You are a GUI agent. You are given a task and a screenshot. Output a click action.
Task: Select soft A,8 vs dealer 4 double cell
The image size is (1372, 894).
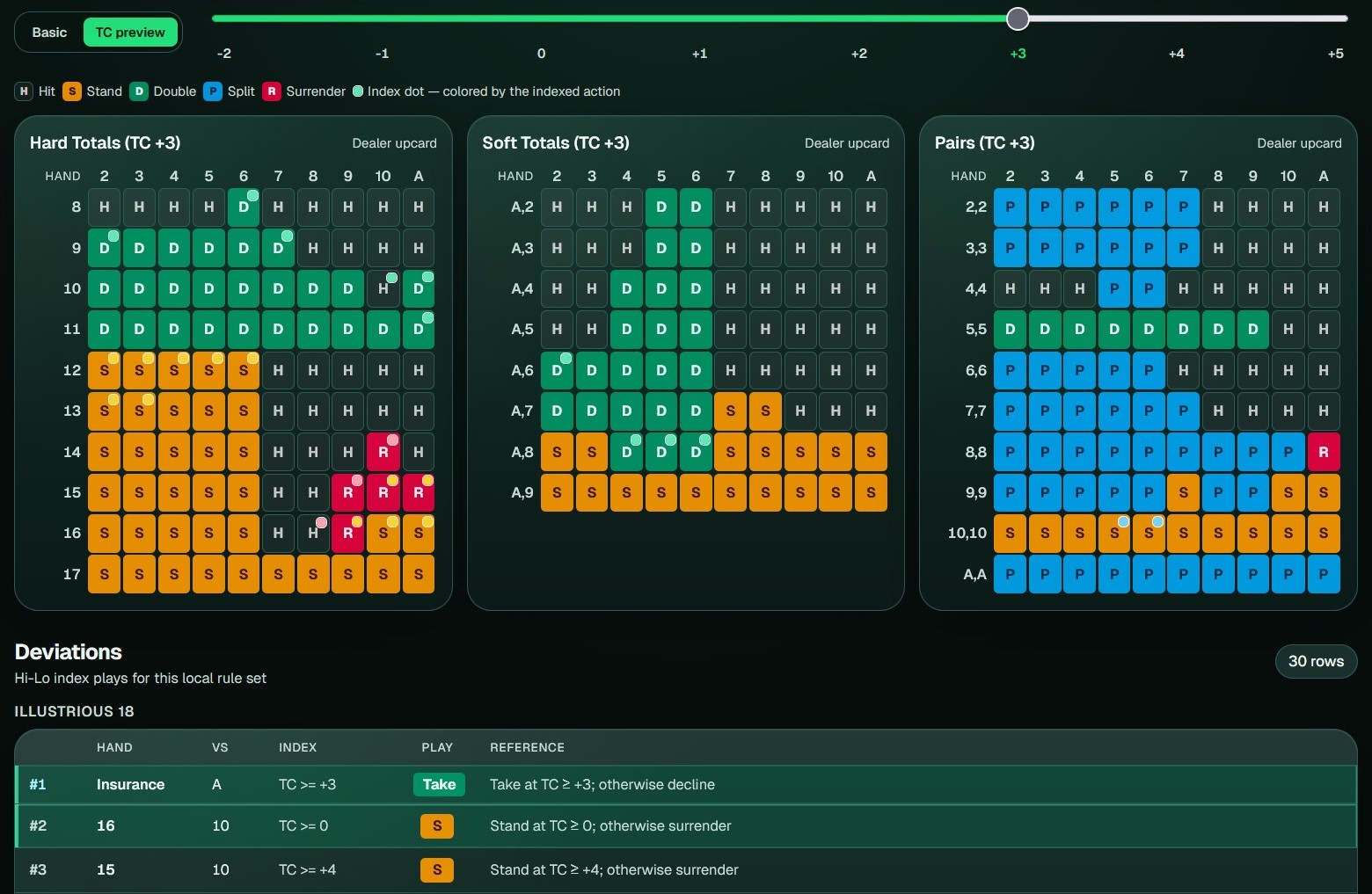pos(626,452)
